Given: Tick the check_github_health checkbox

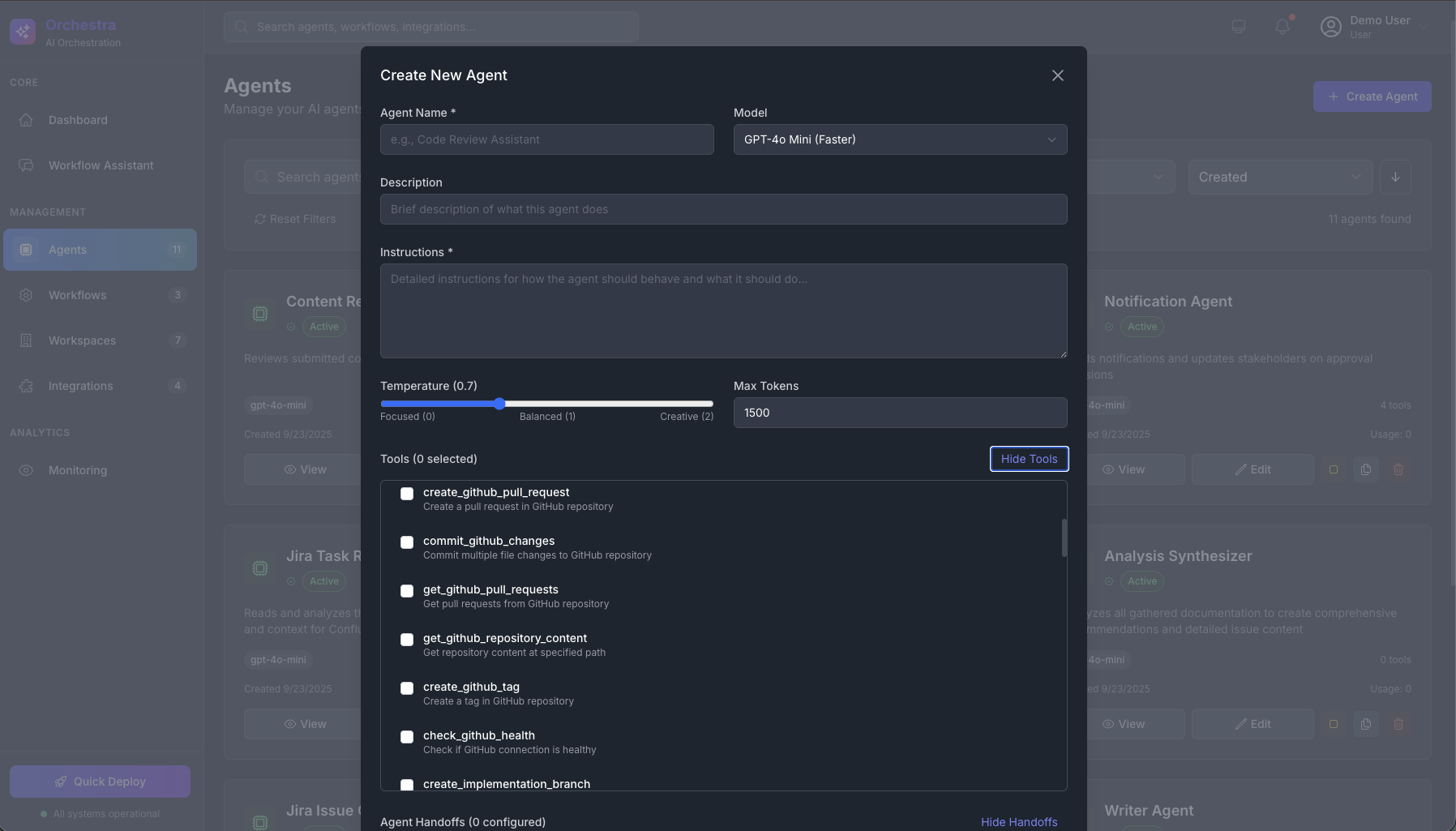Looking at the screenshot, I should click(x=407, y=737).
